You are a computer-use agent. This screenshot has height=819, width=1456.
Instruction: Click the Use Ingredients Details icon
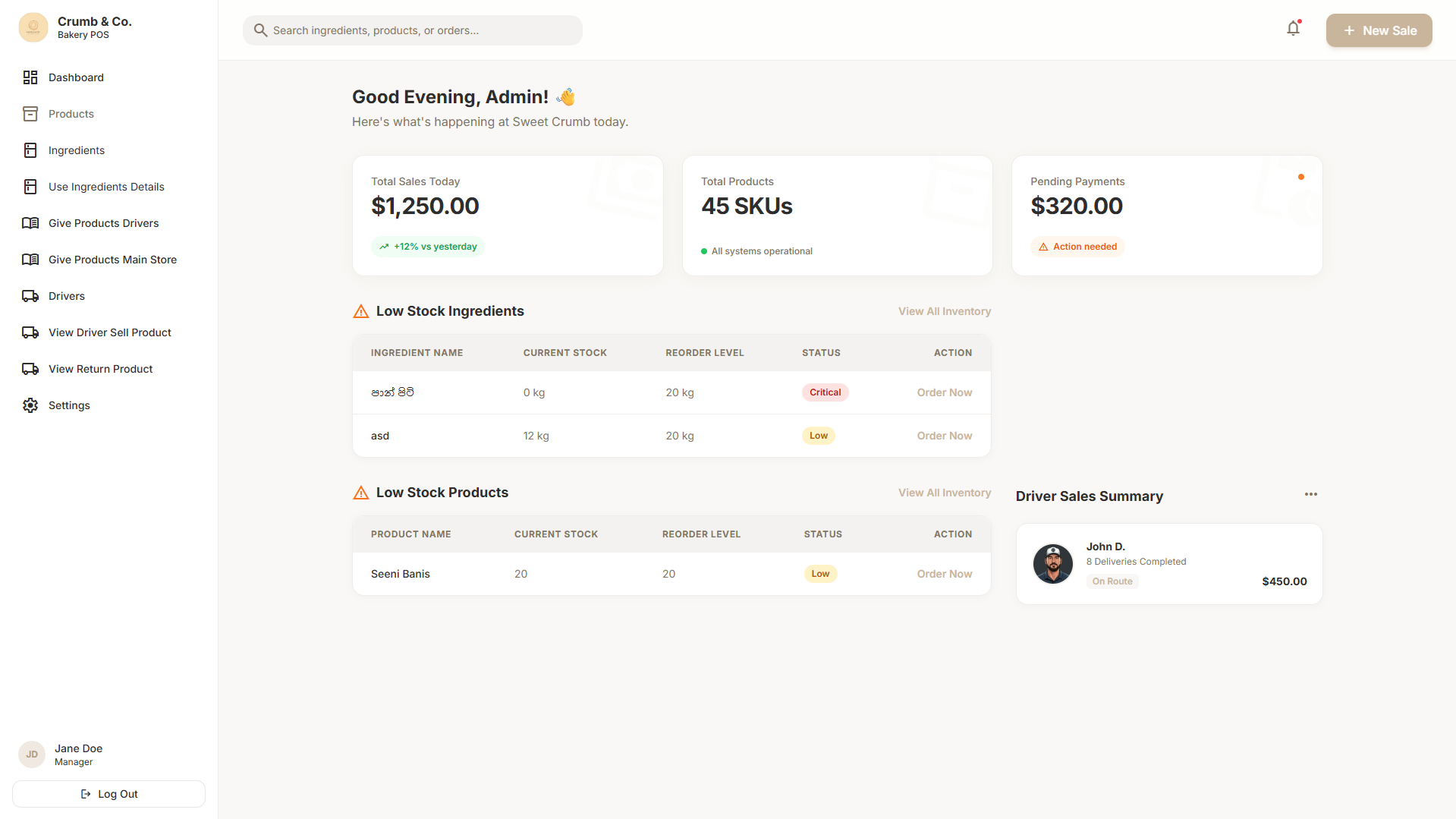30,186
